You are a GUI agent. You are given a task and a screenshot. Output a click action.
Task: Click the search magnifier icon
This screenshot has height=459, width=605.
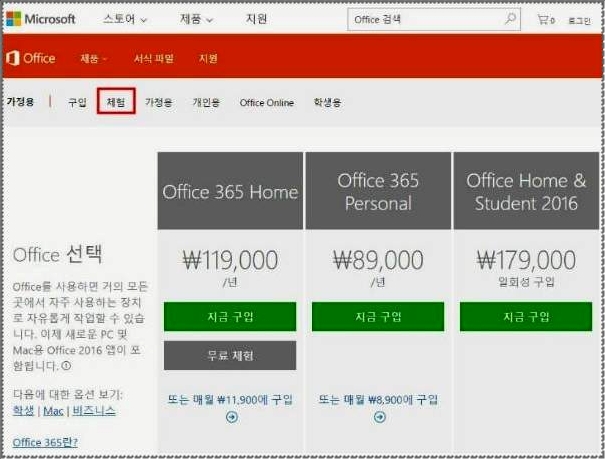point(510,19)
